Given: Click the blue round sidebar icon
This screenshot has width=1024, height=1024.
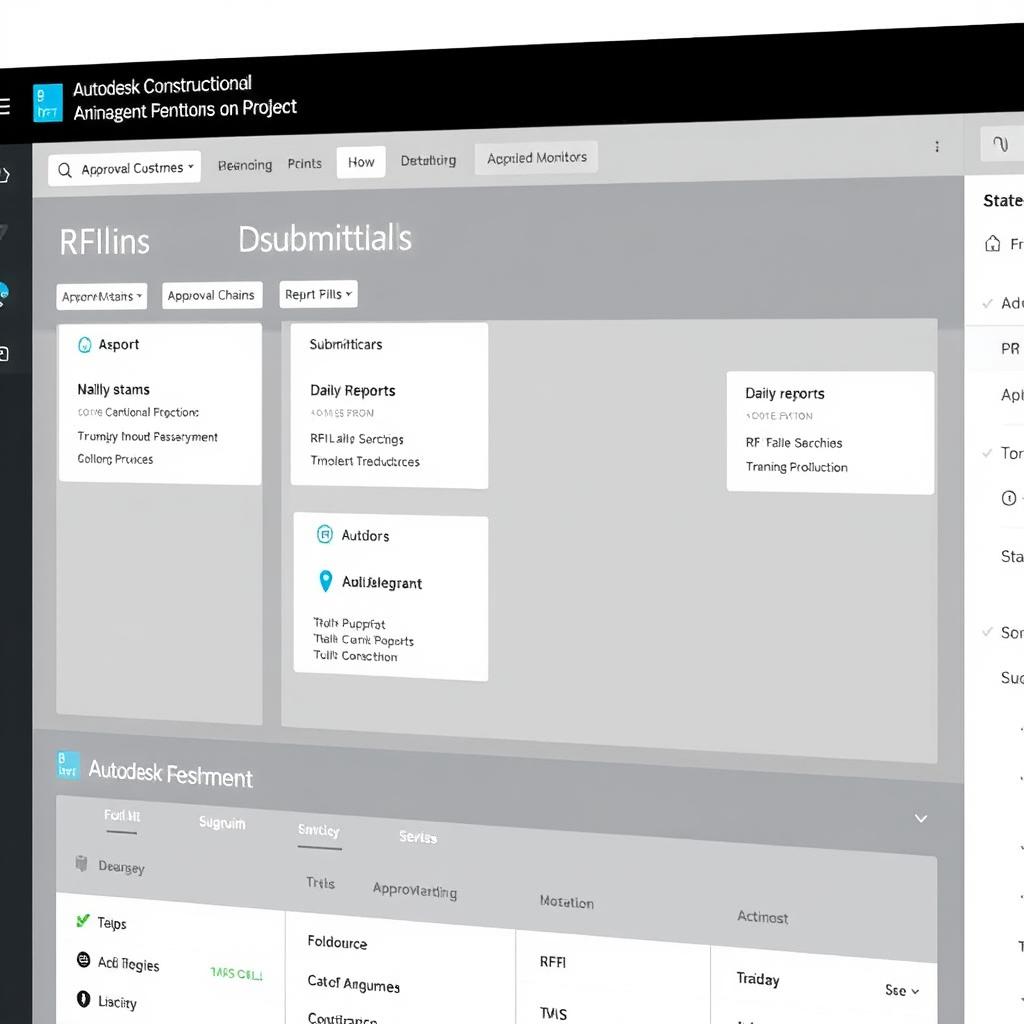Looking at the screenshot, I should [3, 293].
